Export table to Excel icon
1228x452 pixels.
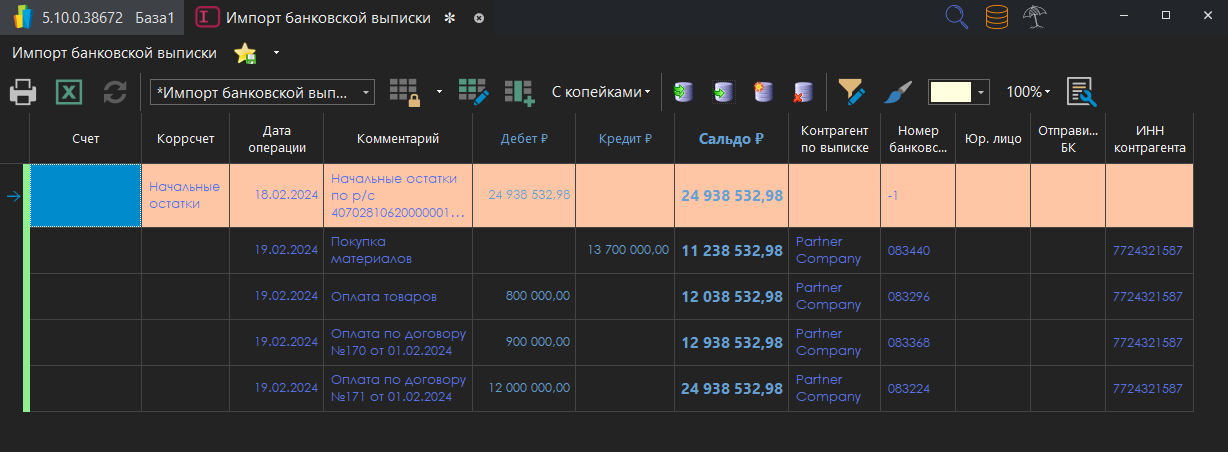(69, 92)
